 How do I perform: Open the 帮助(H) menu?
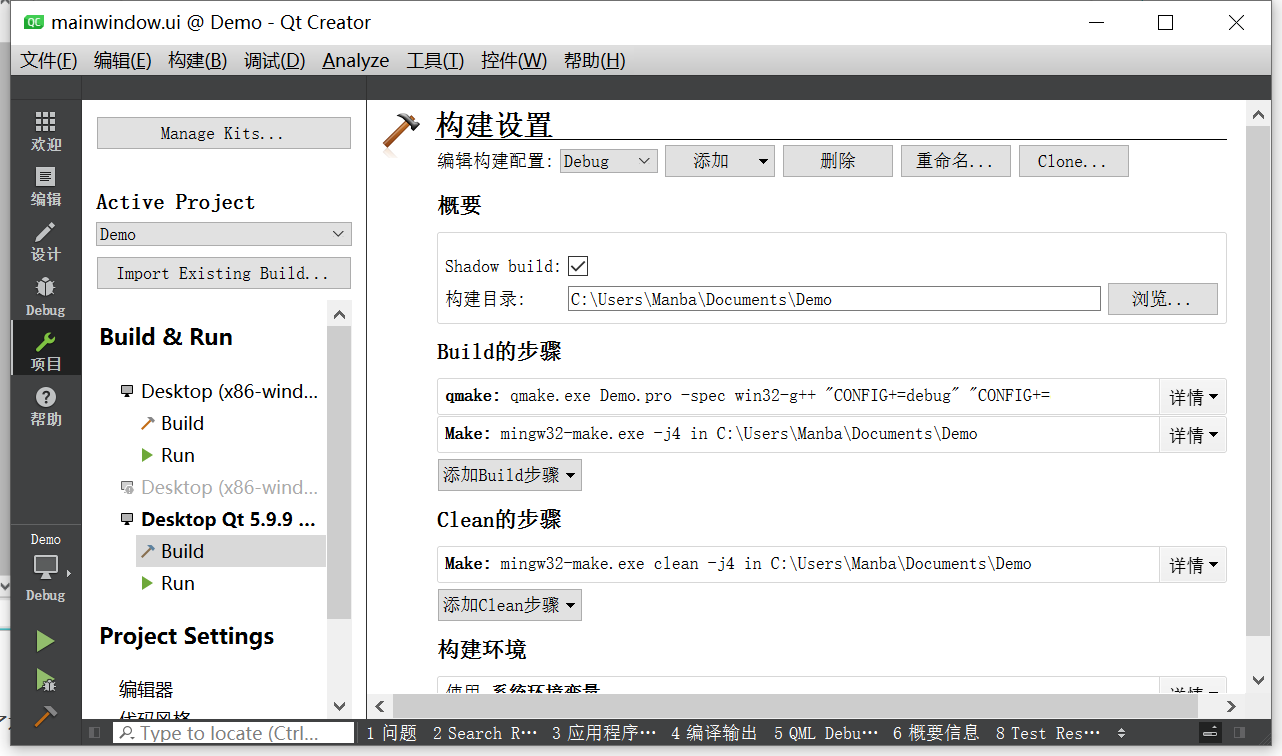pyautogui.click(x=595, y=60)
